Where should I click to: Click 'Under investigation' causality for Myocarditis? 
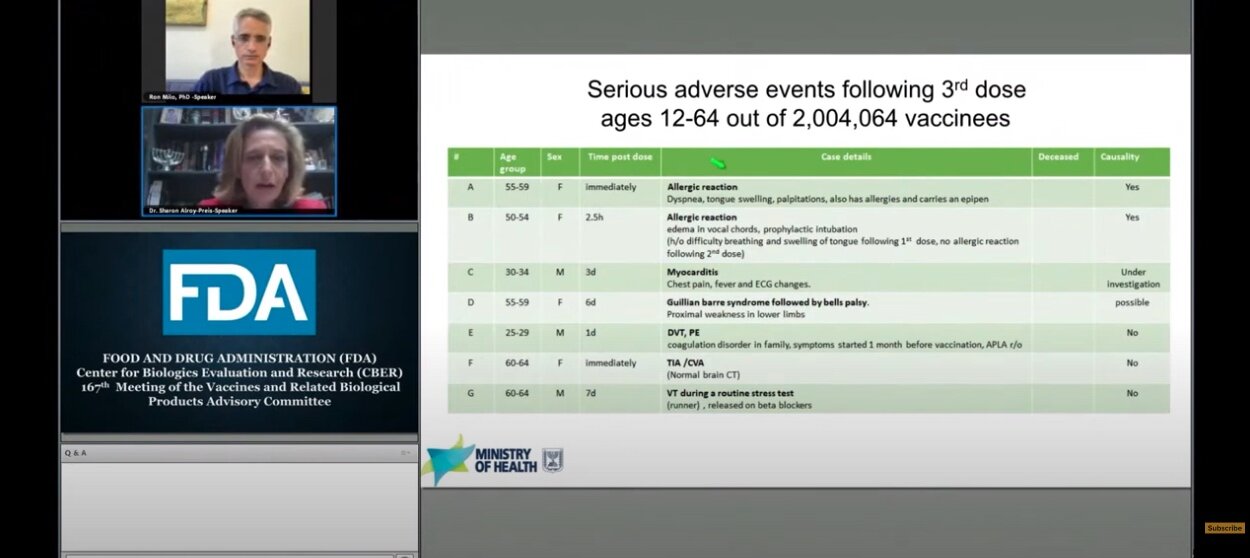point(1133,278)
